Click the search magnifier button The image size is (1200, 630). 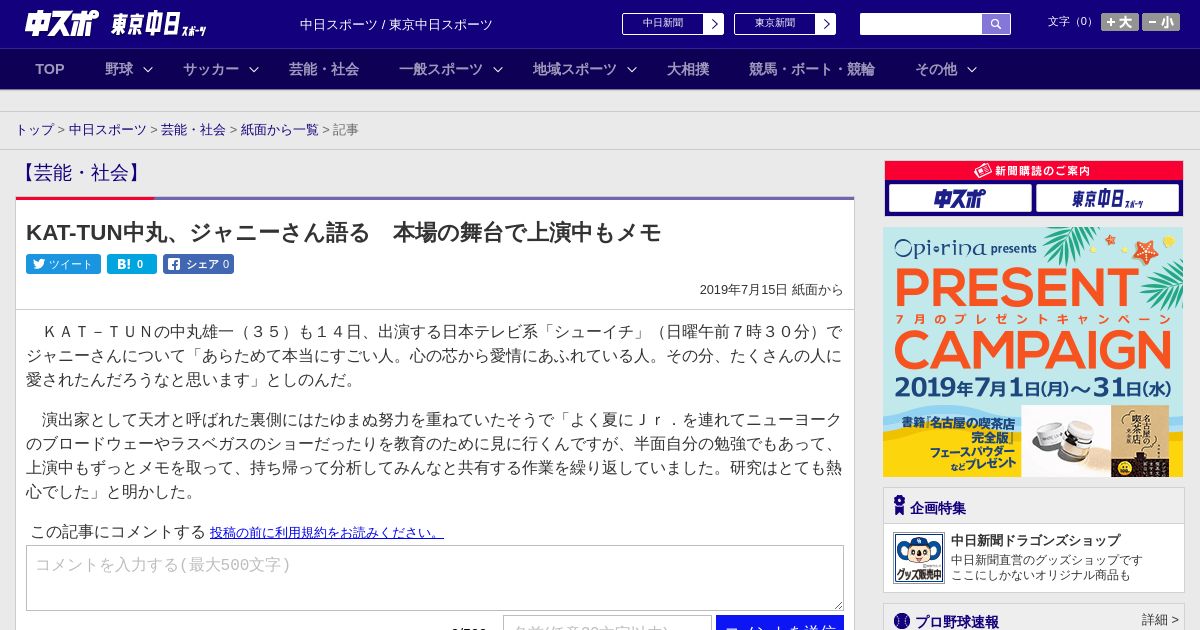point(996,24)
